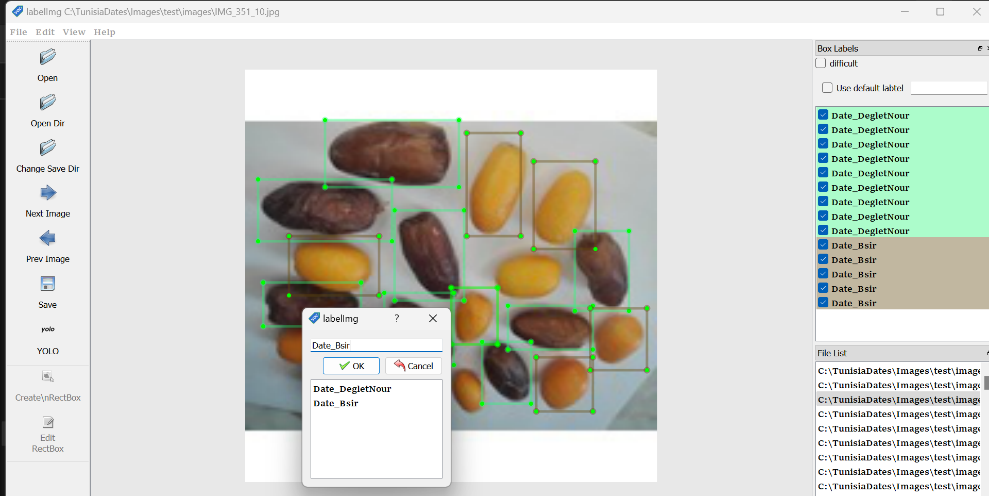Select the Edit RectBox tool icon

[47, 422]
